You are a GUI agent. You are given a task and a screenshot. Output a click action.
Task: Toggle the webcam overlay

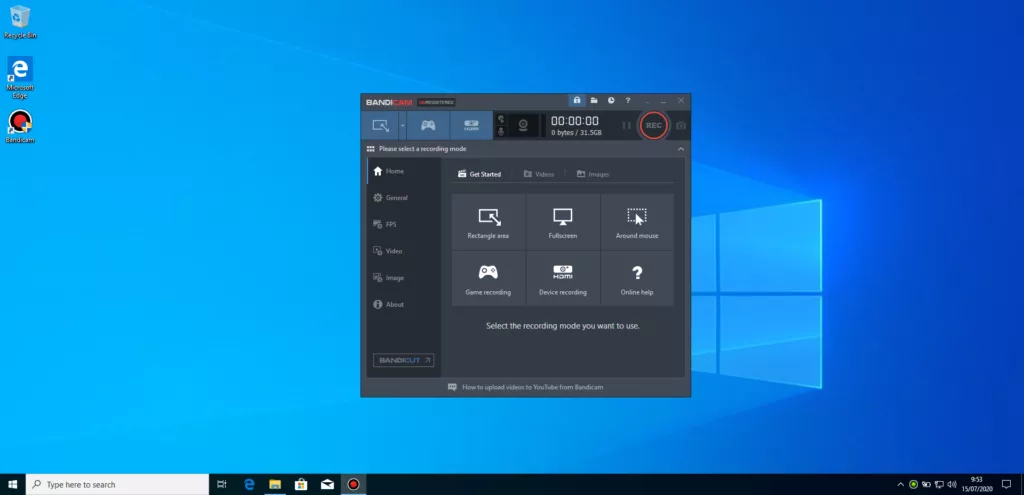[x=522, y=126]
